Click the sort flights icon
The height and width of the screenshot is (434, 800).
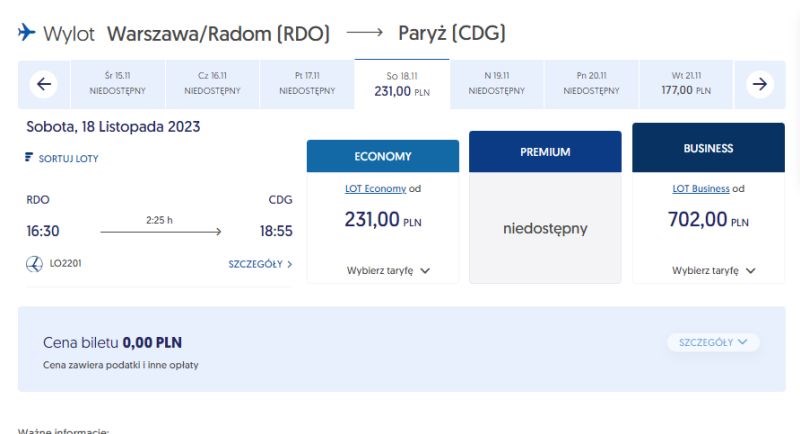(29, 157)
